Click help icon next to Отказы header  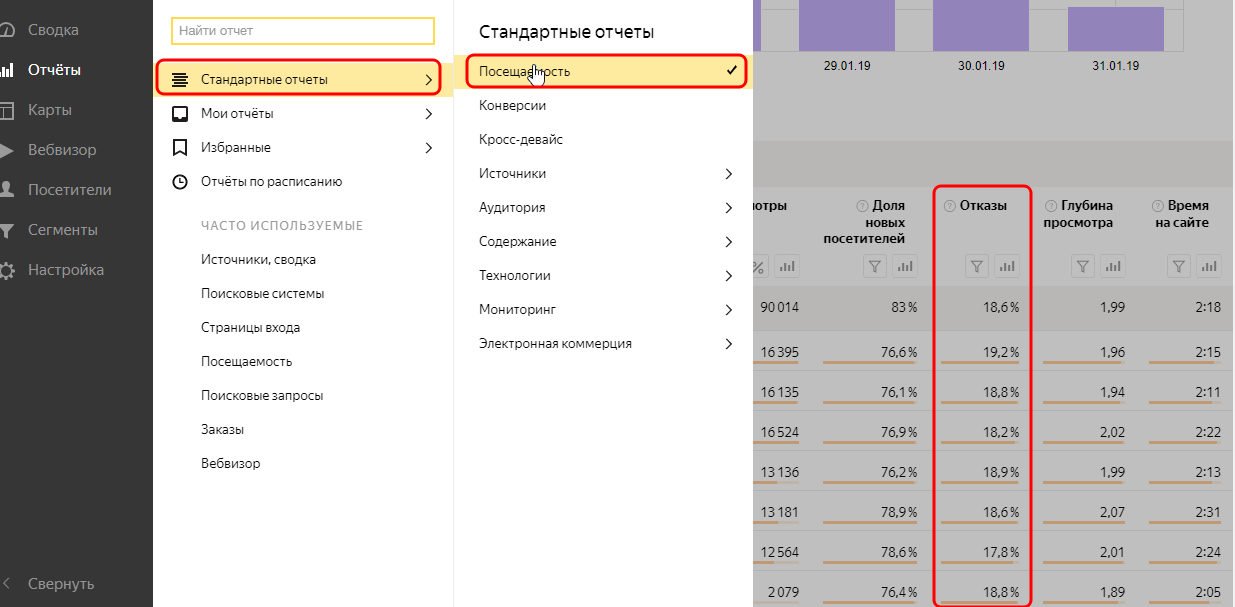point(949,206)
